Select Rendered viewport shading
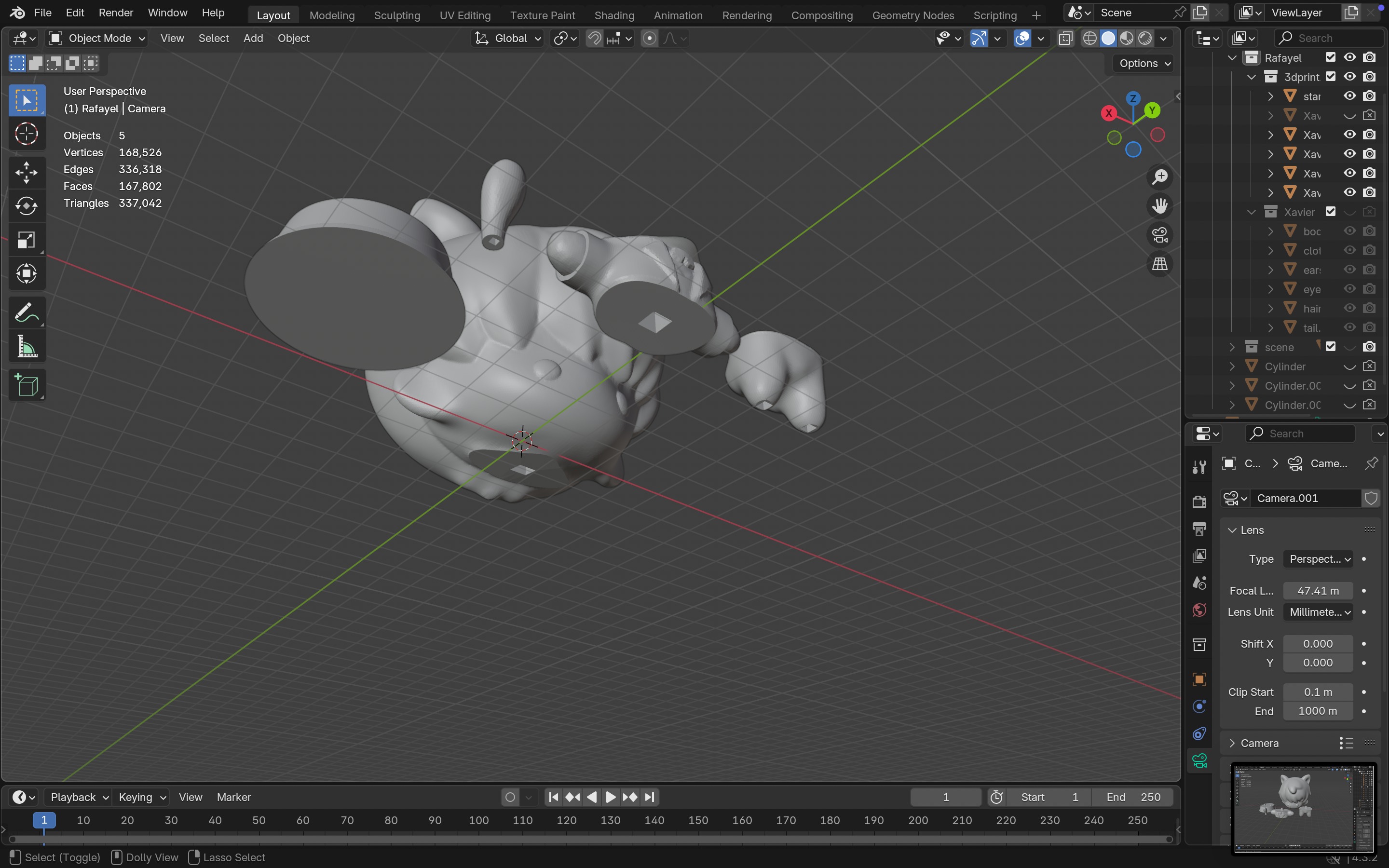The width and height of the screenshot is (1389, 868). 1145,39
